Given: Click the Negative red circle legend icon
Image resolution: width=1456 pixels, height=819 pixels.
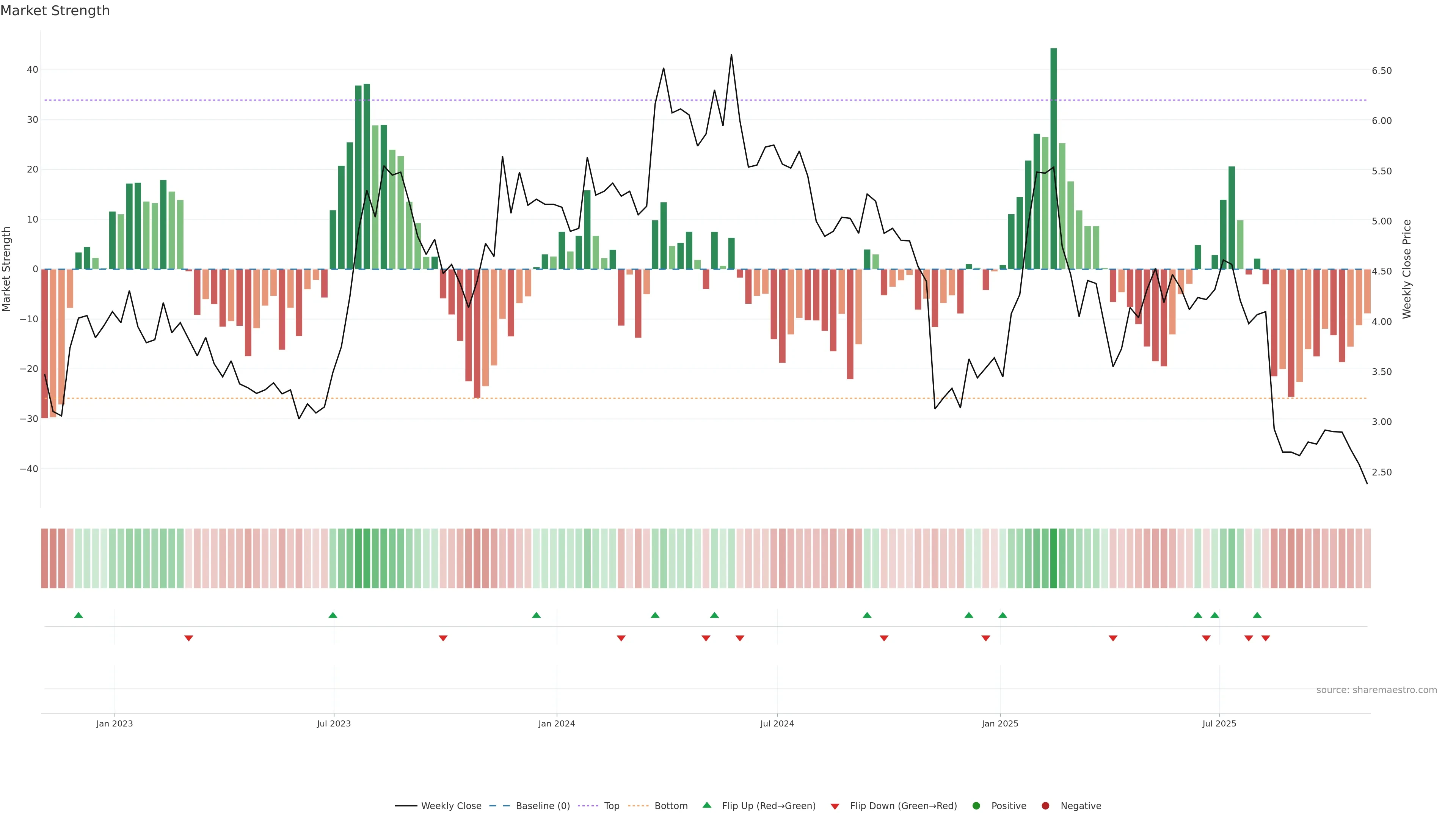Looking at the screenshot, I should (x=1045, y=806).
